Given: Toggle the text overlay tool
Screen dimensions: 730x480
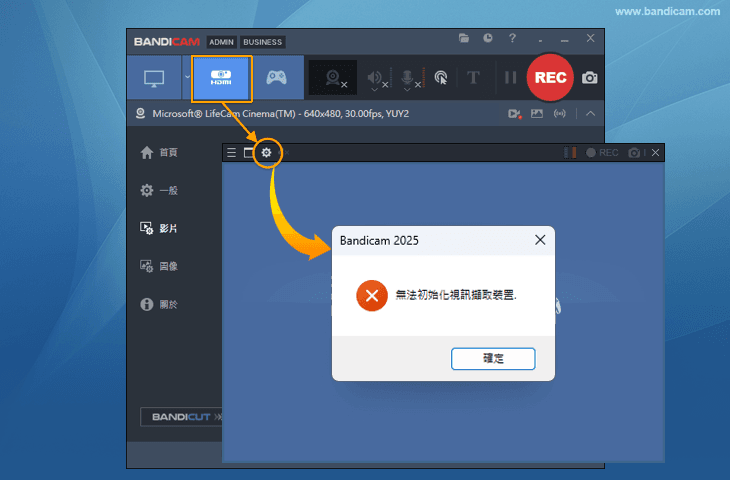Looking at the screenshot, I should click(x=473, y=77).
